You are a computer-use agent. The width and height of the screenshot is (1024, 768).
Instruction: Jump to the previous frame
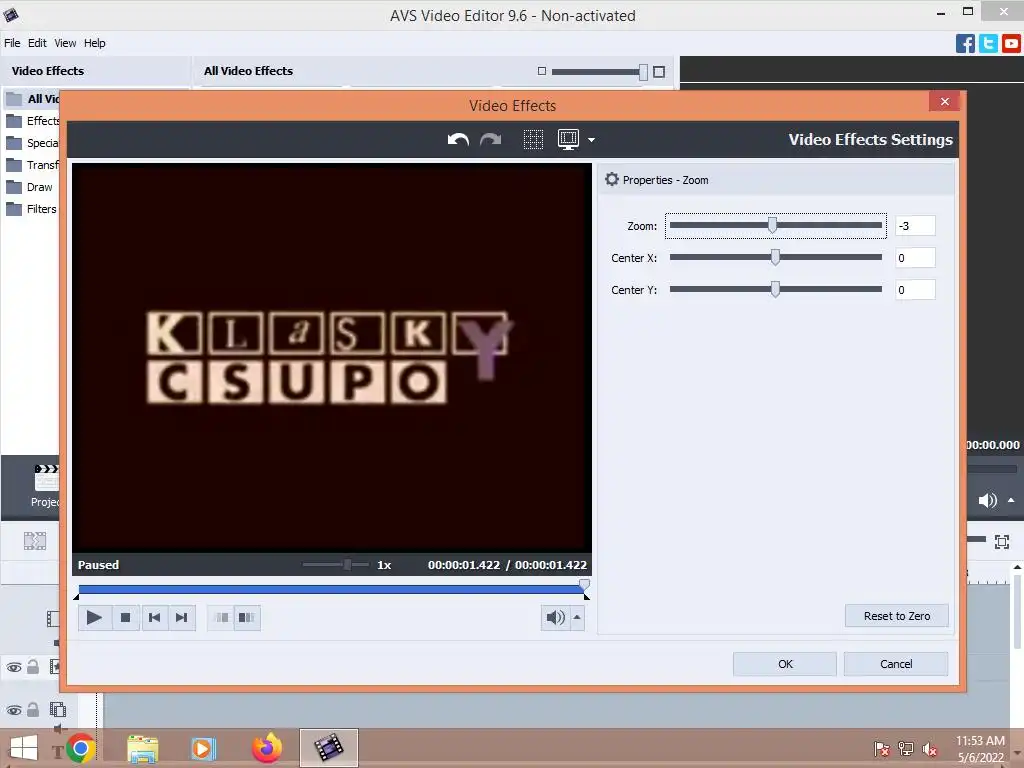(x=154, y=617)
